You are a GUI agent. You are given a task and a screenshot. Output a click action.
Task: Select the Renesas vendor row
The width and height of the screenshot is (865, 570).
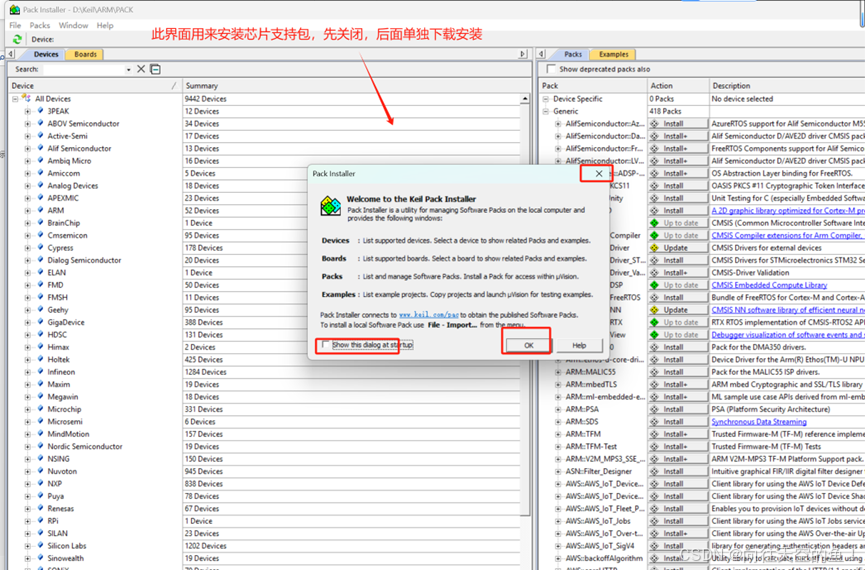tap(60, 509)
